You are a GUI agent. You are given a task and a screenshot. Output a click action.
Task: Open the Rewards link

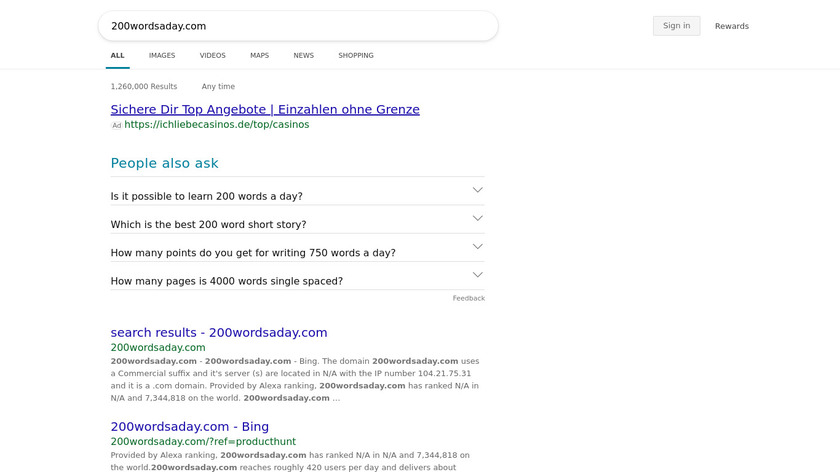pyautogui.click(x=731, y=26)
